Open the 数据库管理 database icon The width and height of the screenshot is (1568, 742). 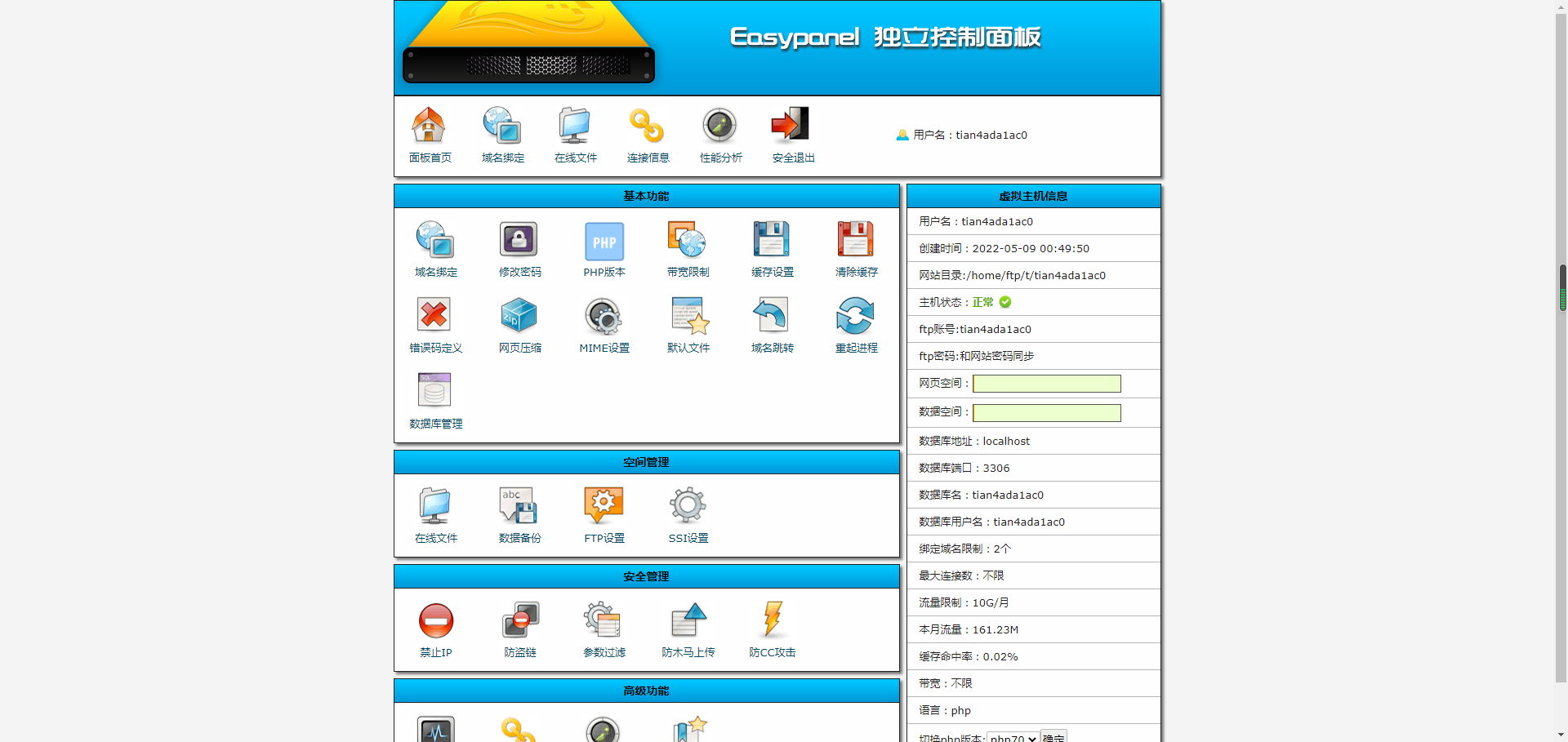[x=435, y=392]
